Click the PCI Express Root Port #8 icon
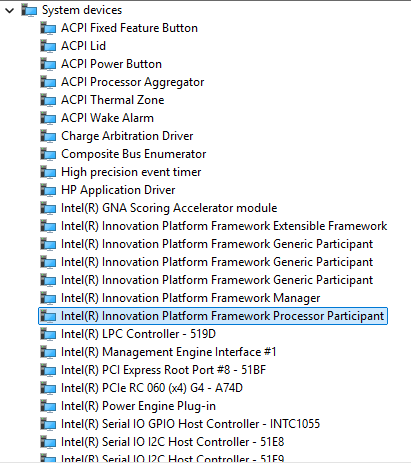The image size is (411, 464). pos(48,370)
